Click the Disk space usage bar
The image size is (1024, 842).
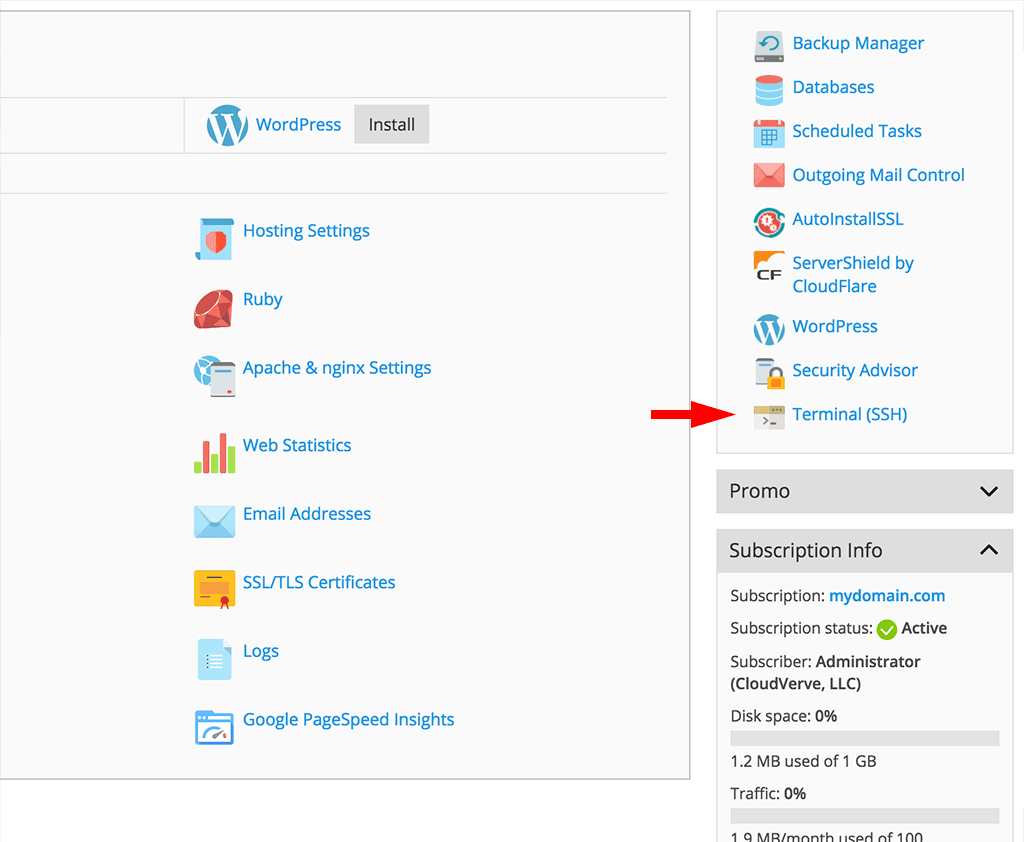[x=865, y=738]
